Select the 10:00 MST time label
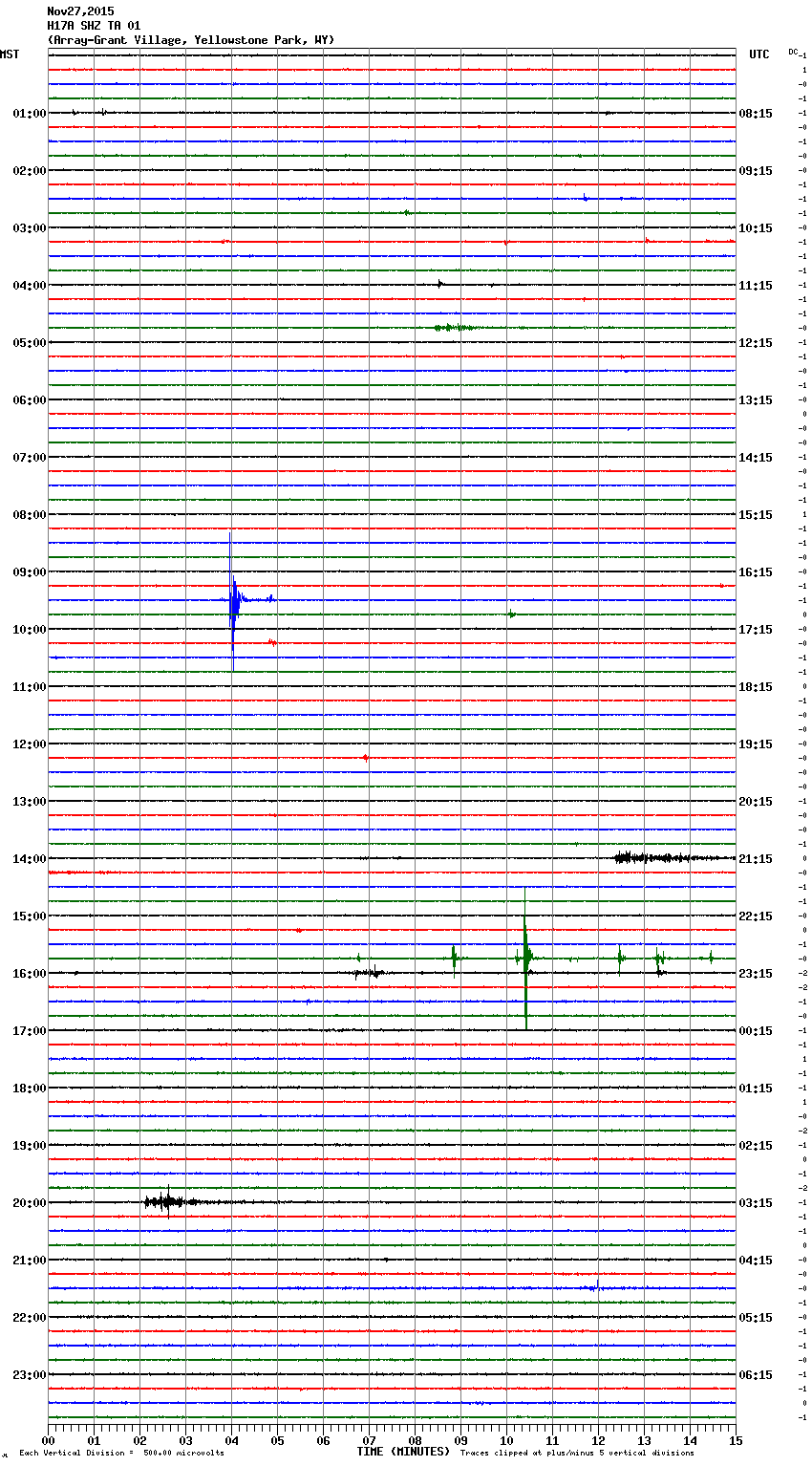This screenshot has height=1466, width=812. coord(29,630)
